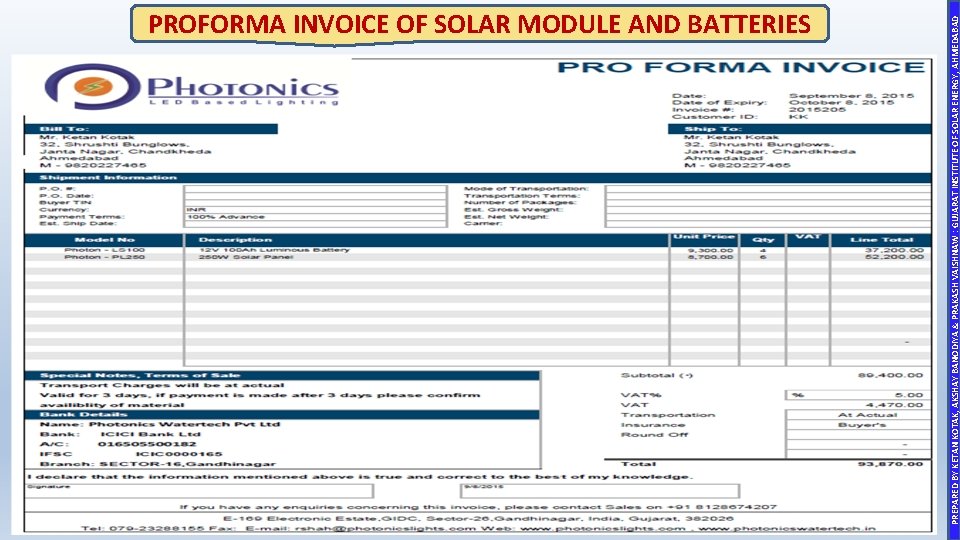Click line total 37,200.00
Screen dimensions: 960x540
pos(894,250)
